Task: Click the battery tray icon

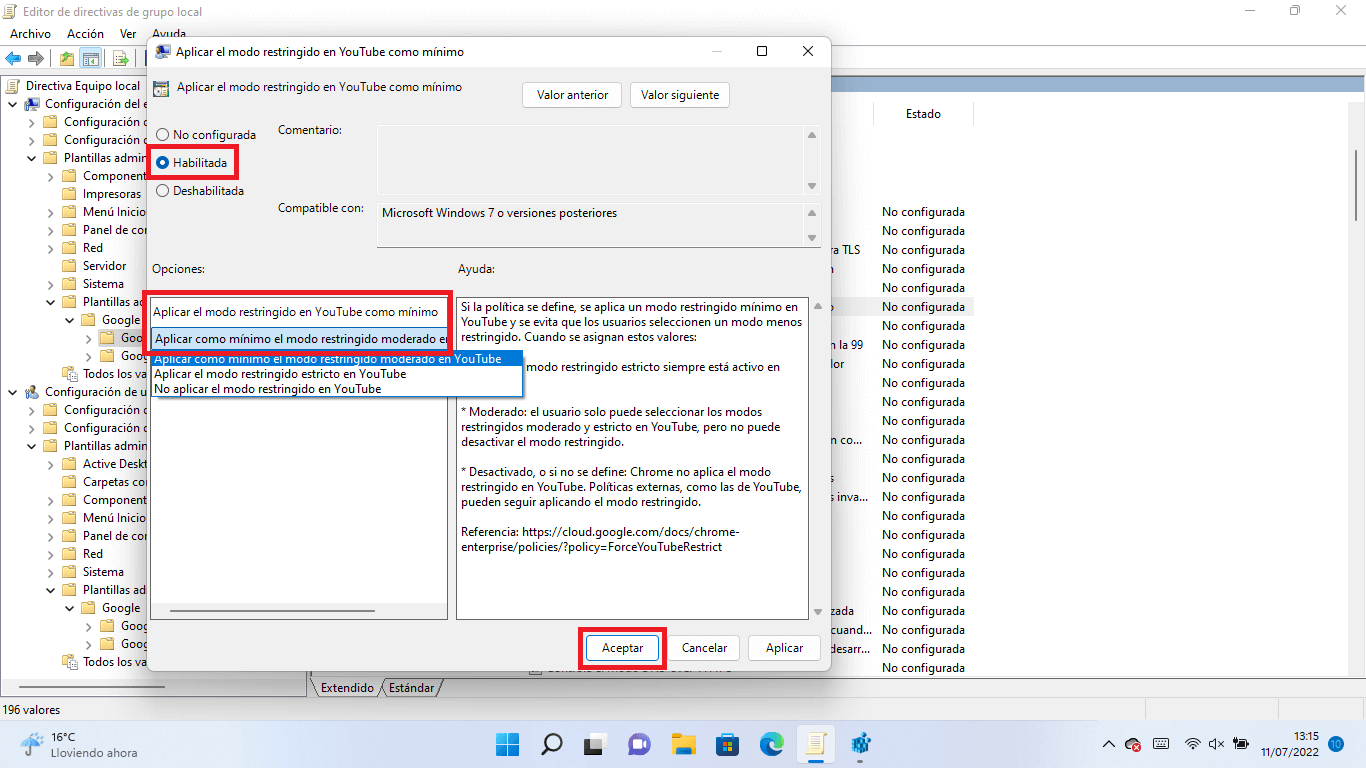Action: click(x=1241, y=744)
